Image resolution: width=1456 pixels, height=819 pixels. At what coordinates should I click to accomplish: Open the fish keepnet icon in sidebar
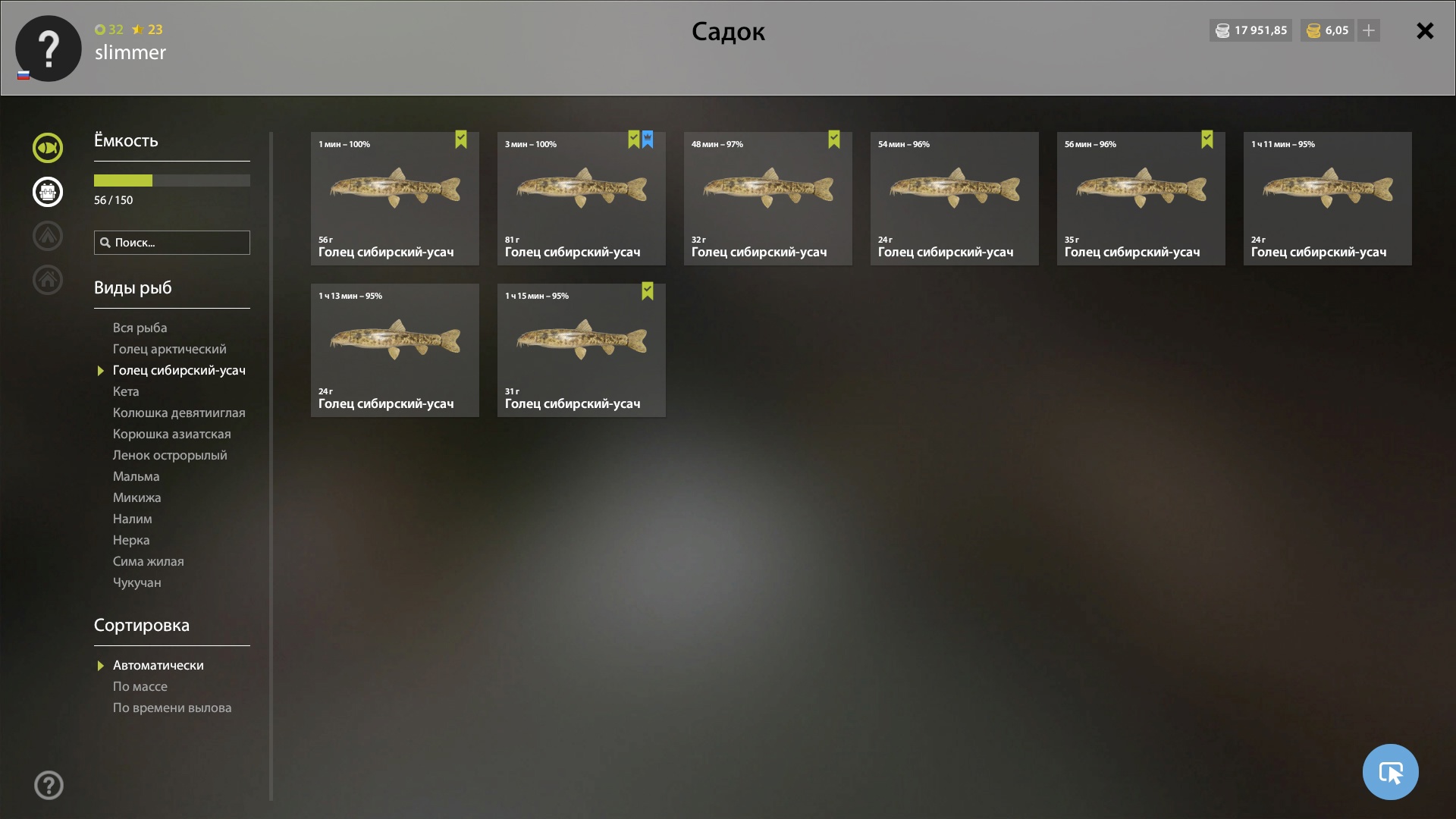pyautogui.click(x=47, y=148)
